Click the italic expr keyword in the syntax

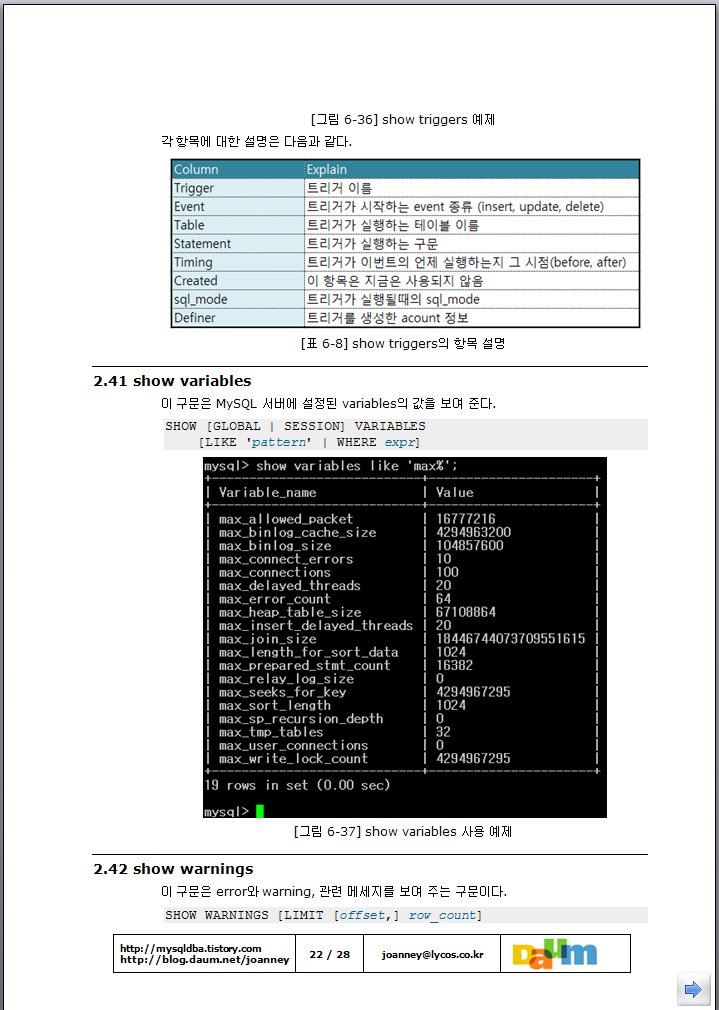coord(399,443)
